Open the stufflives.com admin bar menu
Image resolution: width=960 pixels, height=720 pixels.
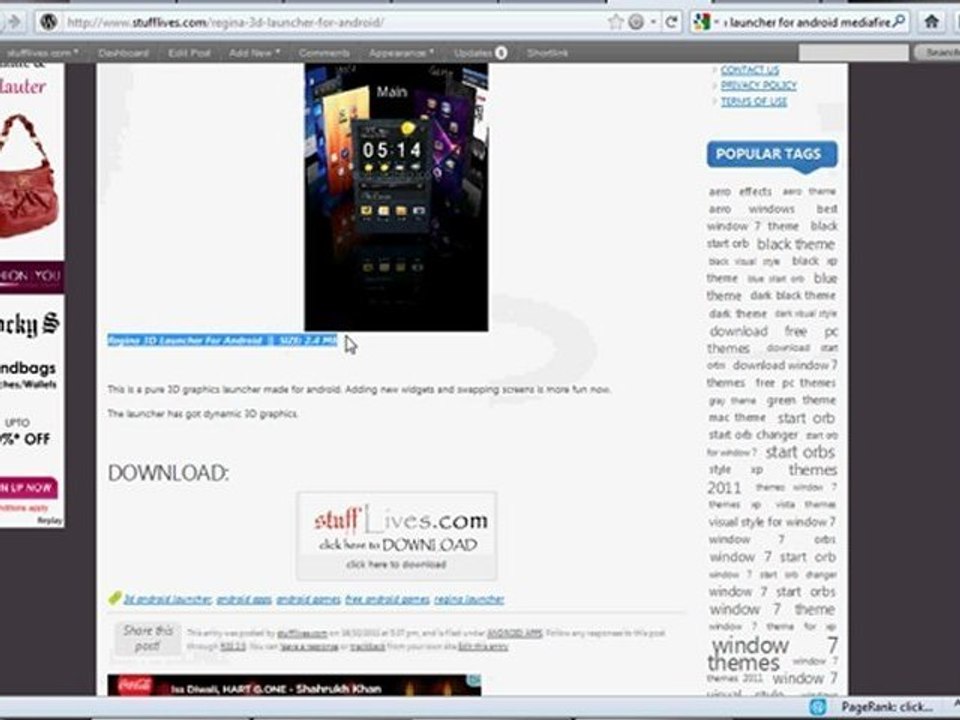pyautogui.click(x=42, y=53)
